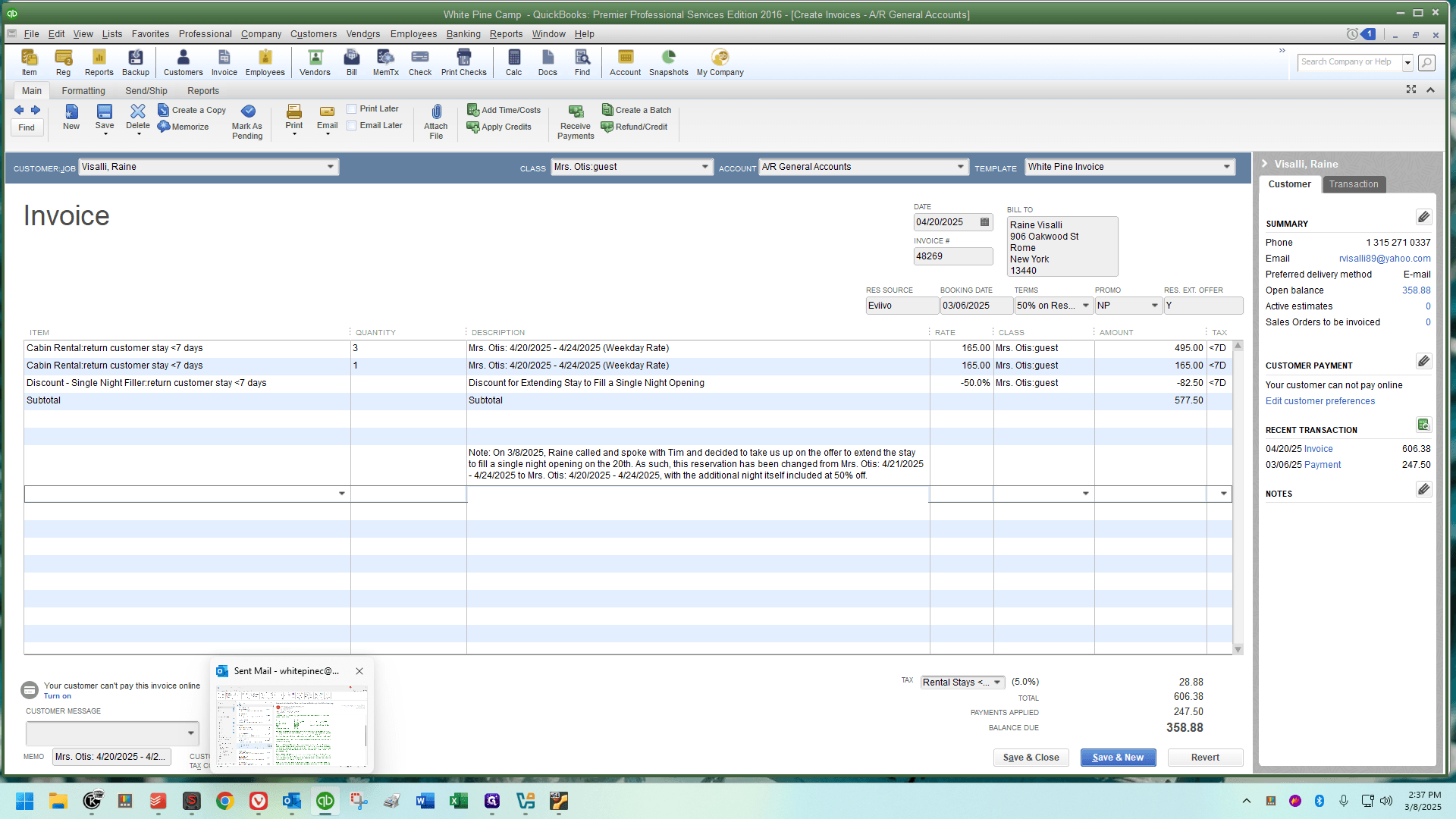Image resolution: width=1456 pixels, height=819 pixels.
Task: Click the Memo input field
Action: tap(111, 757)
